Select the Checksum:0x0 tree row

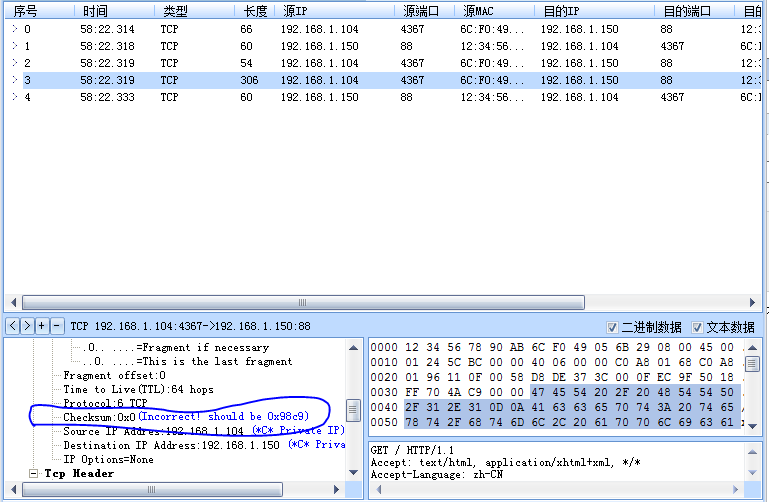[x=186, y=417]
